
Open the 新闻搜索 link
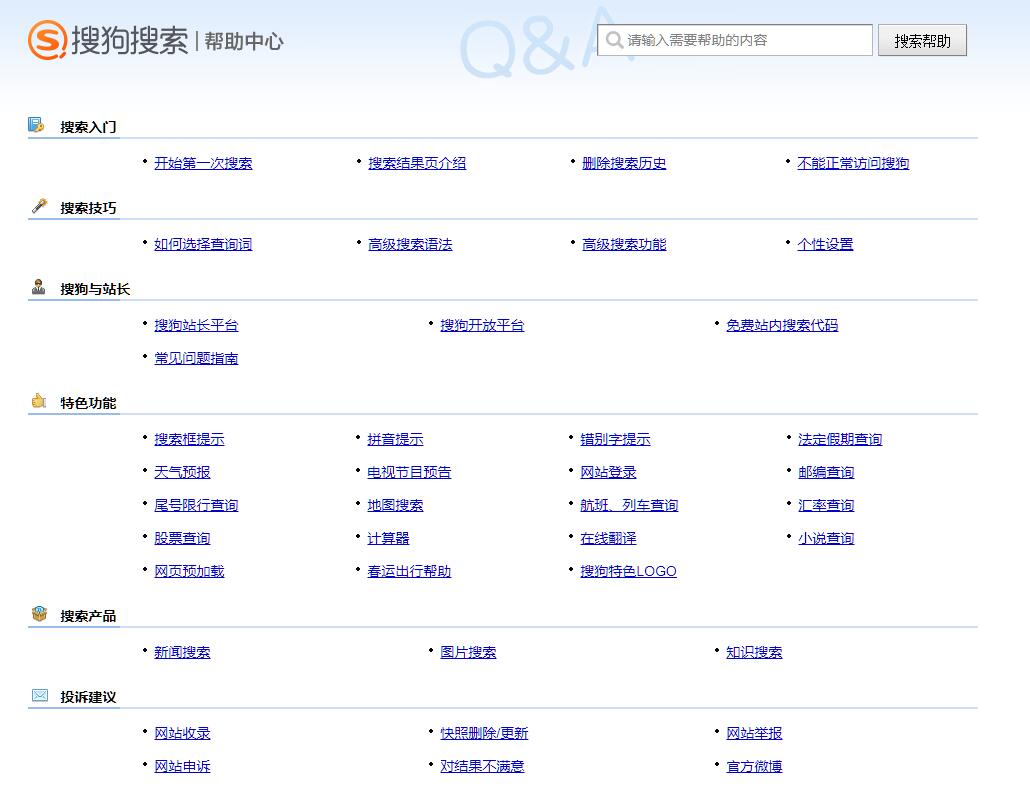pyautogui.click(x=182, y=652)
